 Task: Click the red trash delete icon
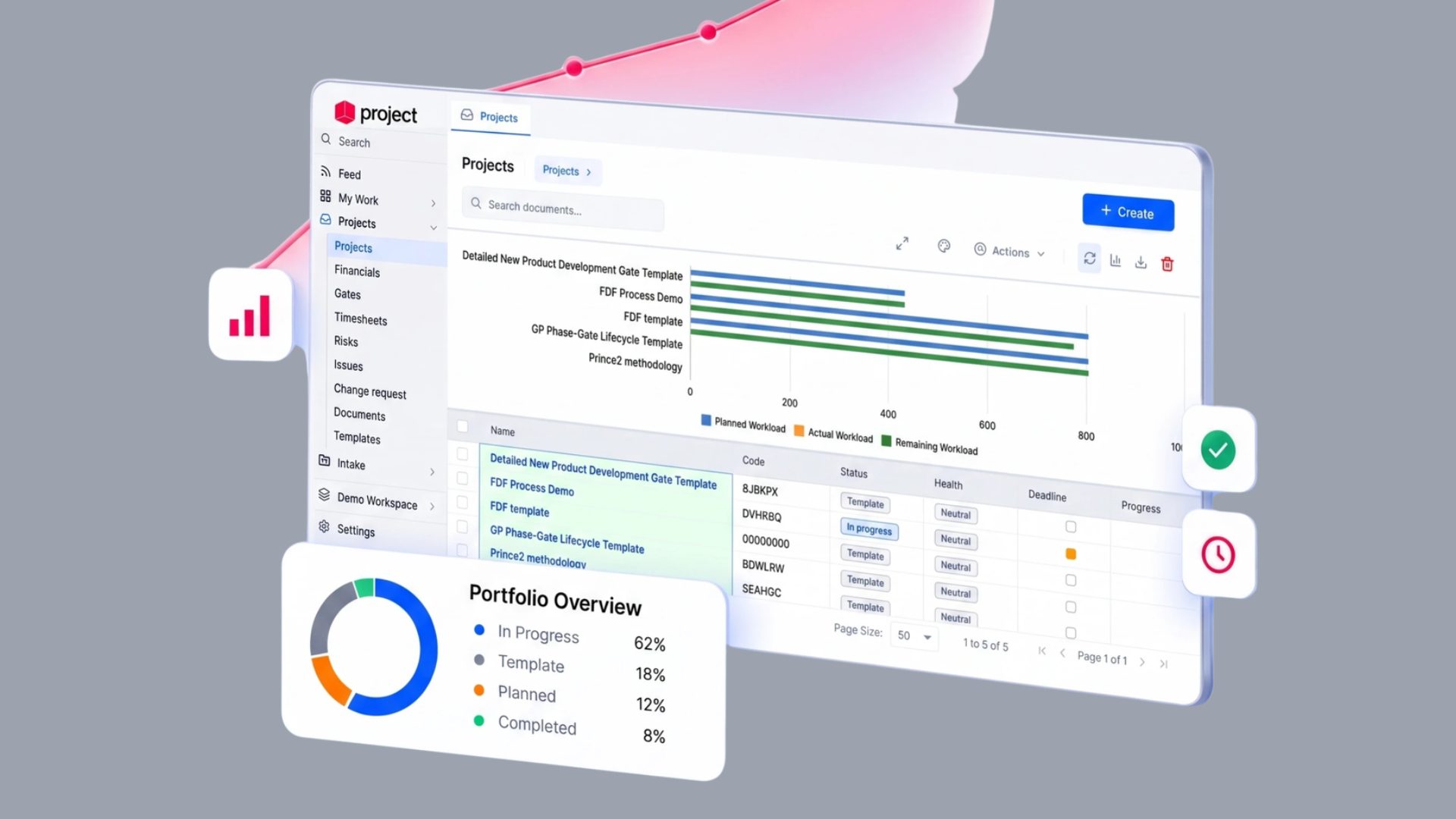[x=1168, y=264]
